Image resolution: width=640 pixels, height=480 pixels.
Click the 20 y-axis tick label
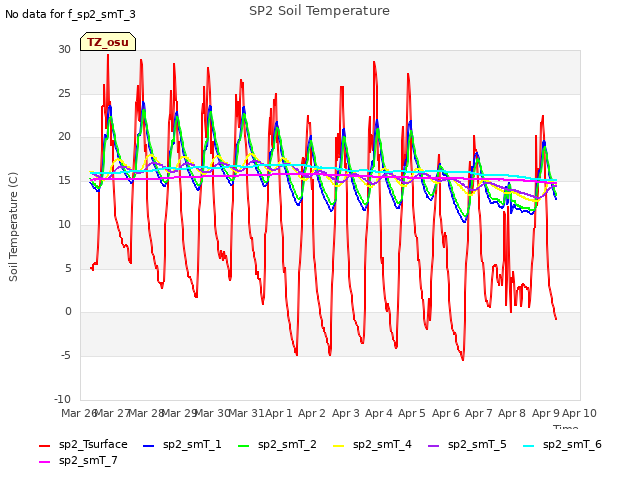[64, 136]
